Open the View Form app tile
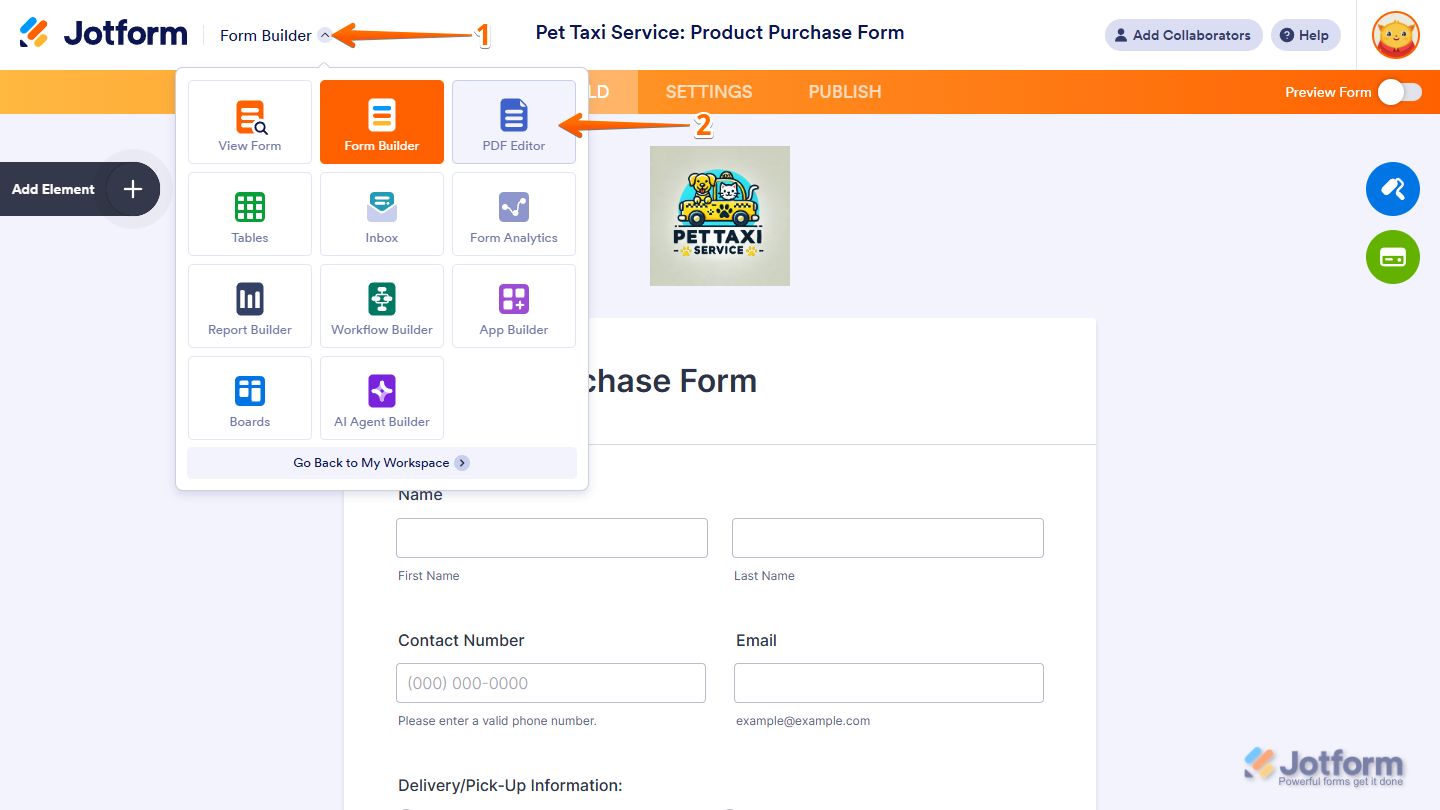 tap(250, 122)
